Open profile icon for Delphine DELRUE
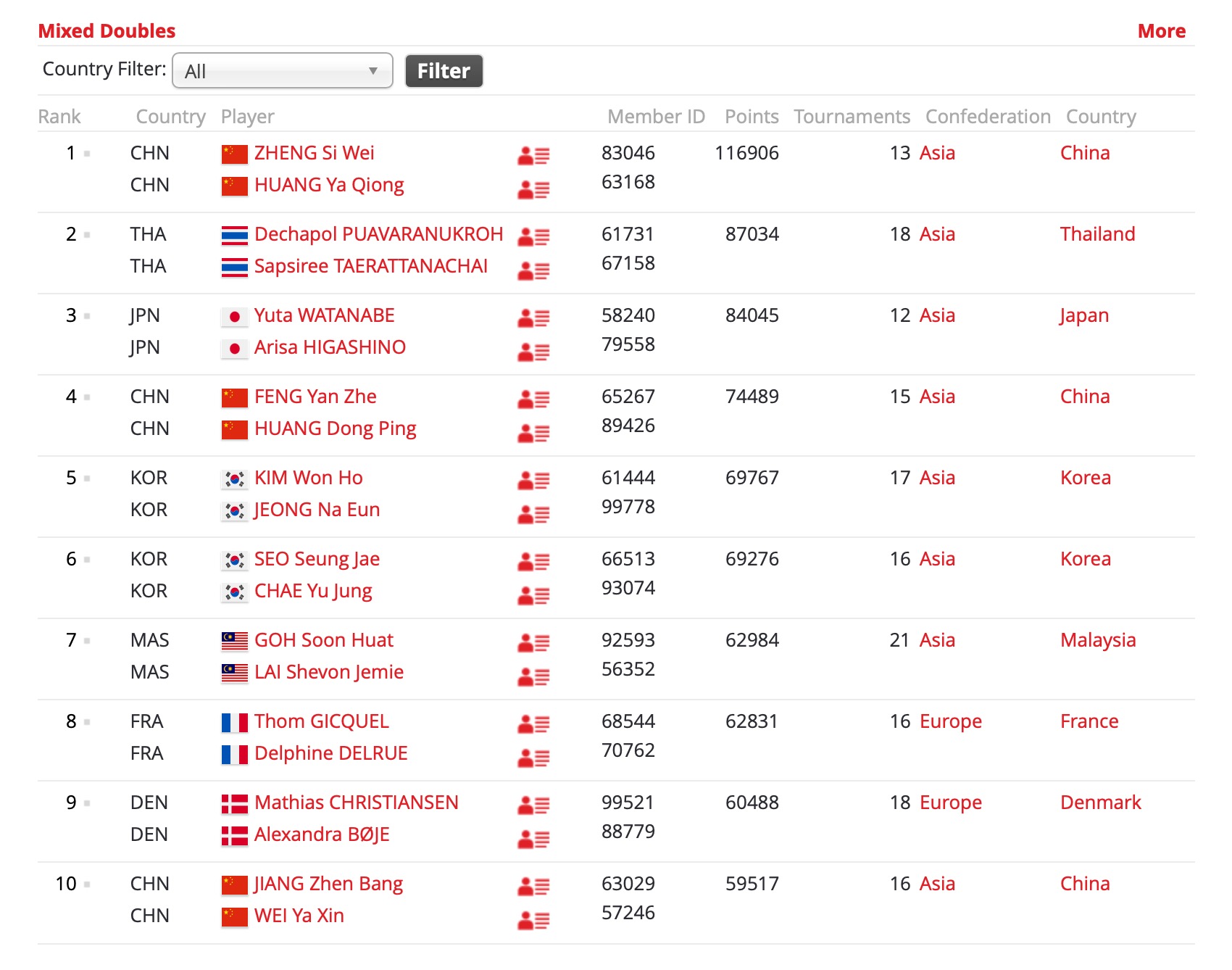Viewport: 1232px width, 970px height. point(533,758)
